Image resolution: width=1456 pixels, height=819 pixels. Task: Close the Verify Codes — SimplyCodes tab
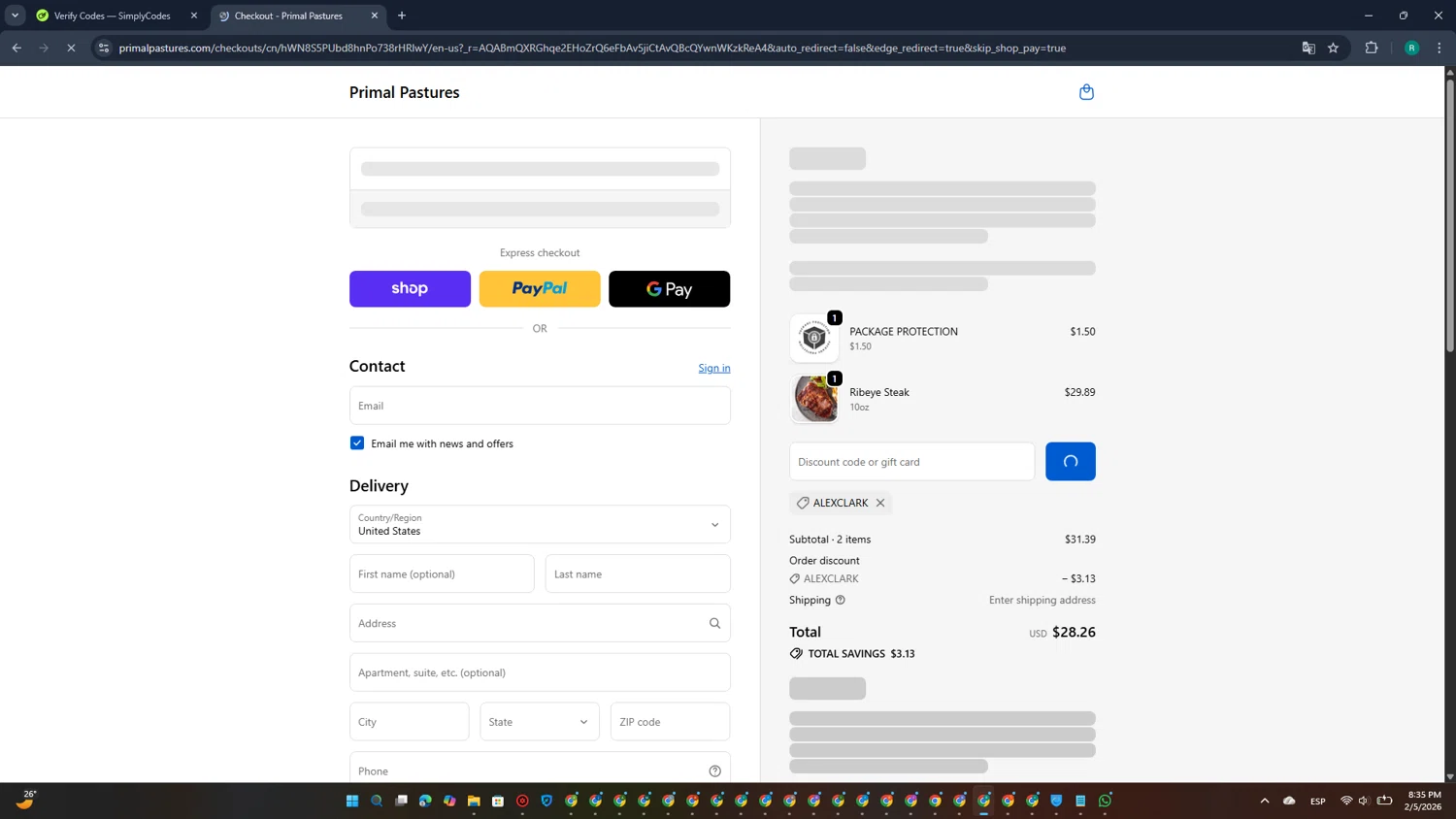click(x=193, y=16)
